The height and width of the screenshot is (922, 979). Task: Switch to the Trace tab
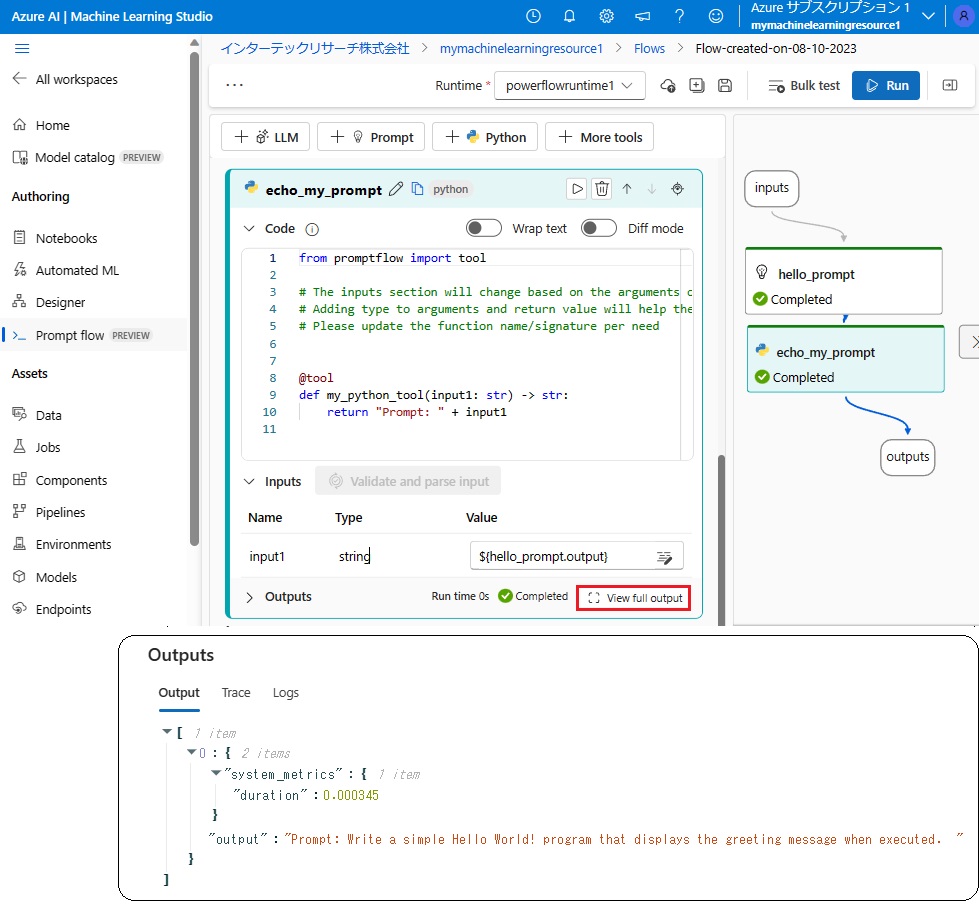(236, 693)
